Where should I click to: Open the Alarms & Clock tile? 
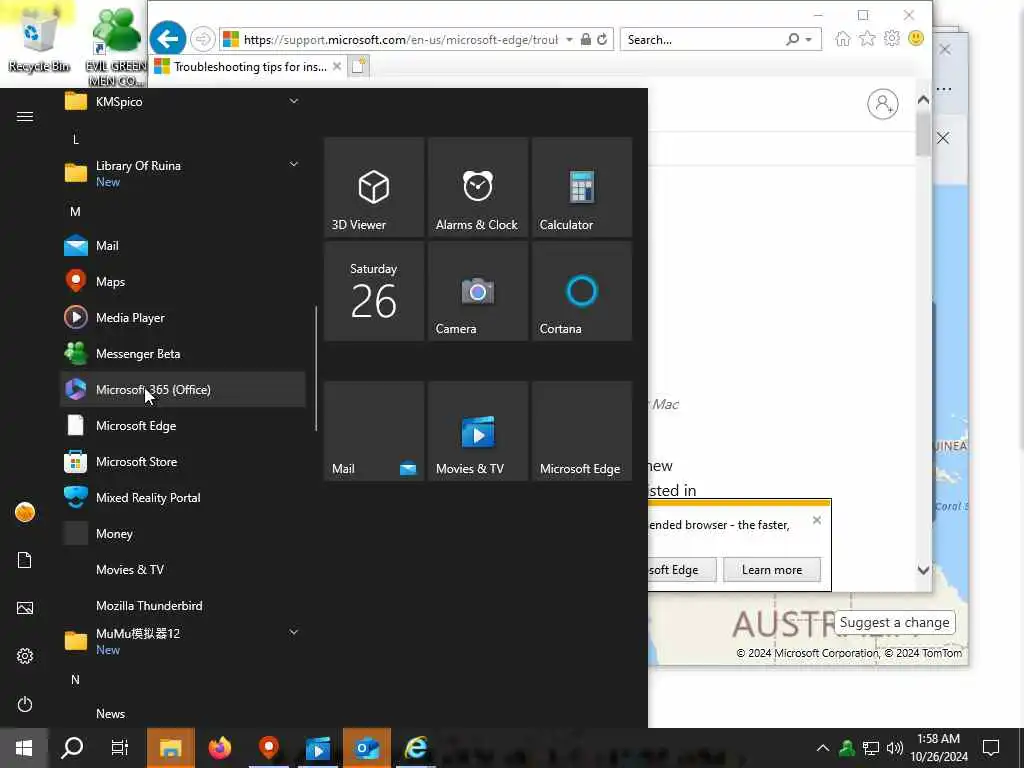(477, 187)
